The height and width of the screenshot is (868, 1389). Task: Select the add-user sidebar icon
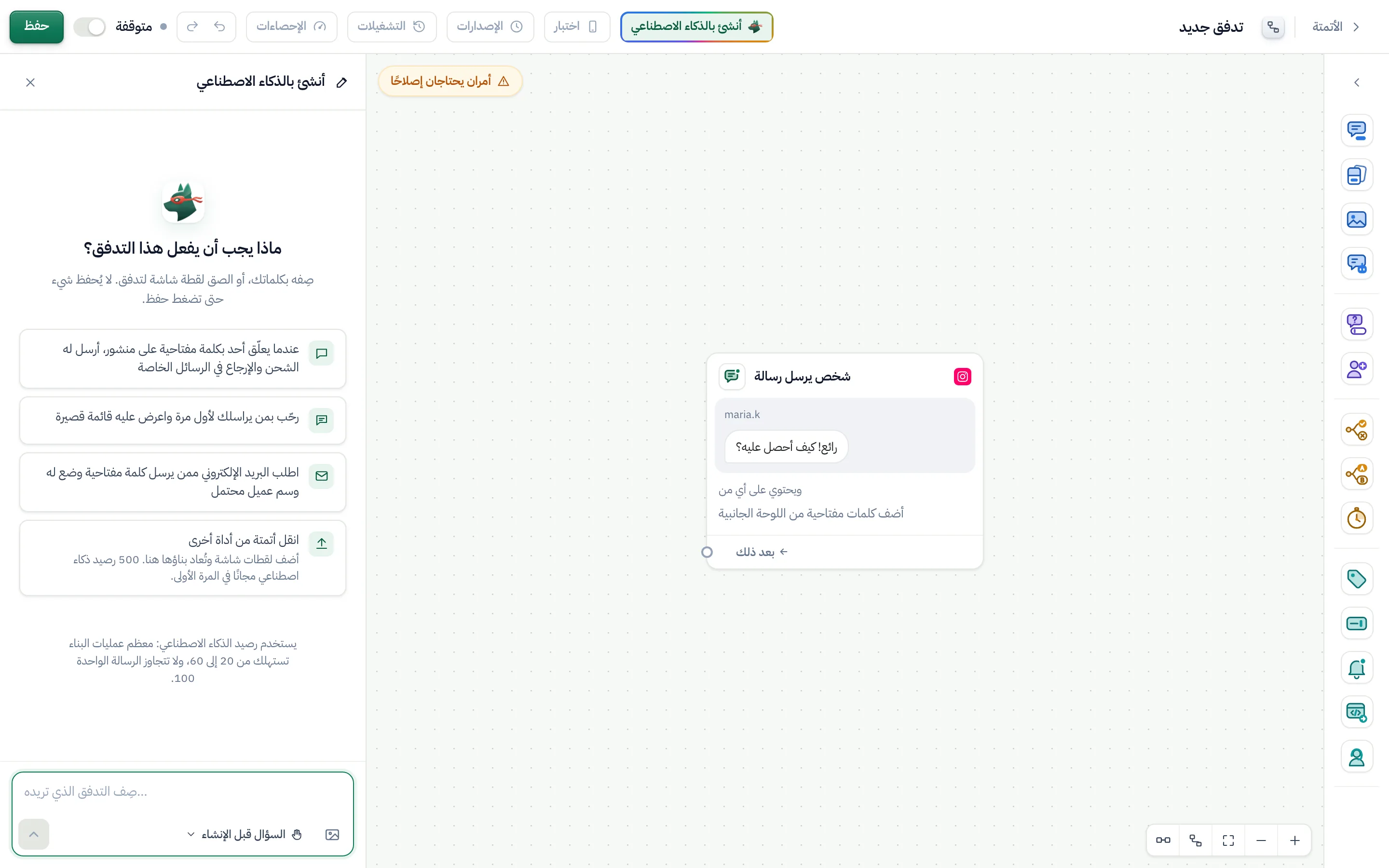pyautogui.click(x=1356, y=368)
